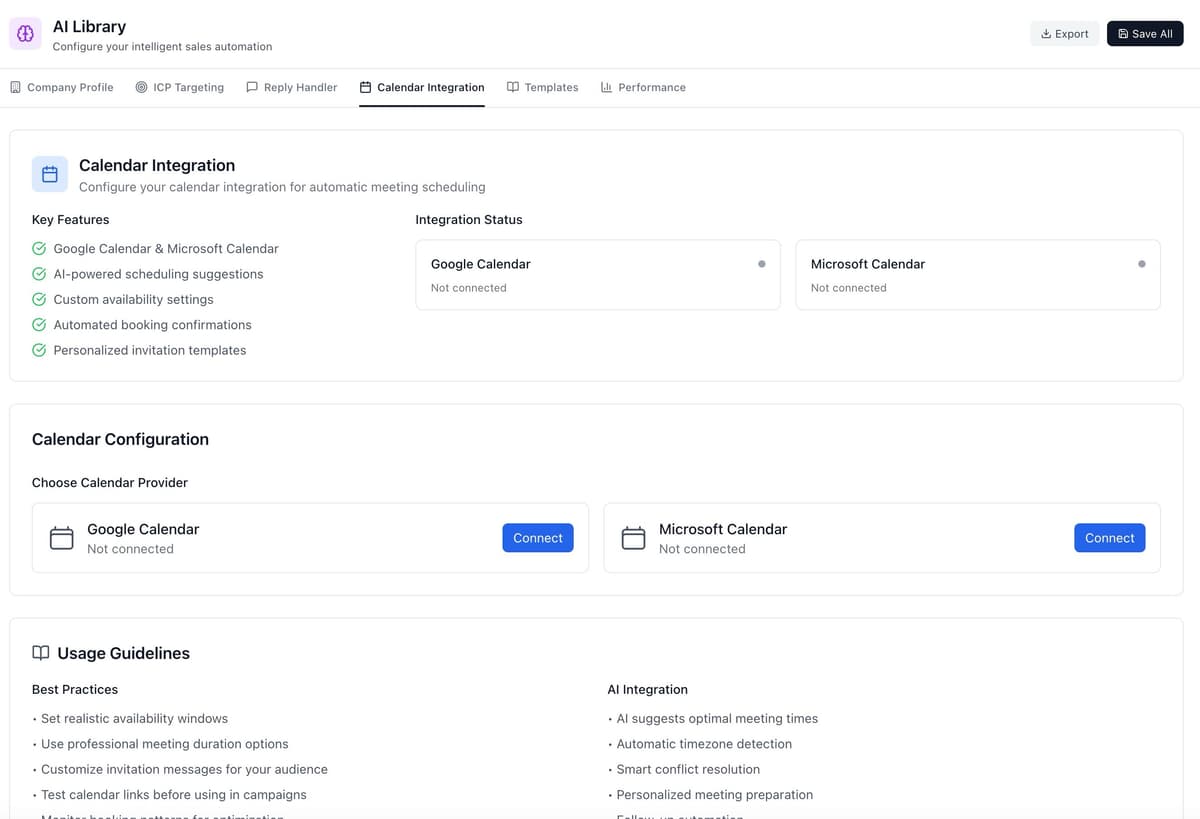1200x819 pixels.
Task: Click checkmark next to Automated booking confirmations
Action: 39,325
